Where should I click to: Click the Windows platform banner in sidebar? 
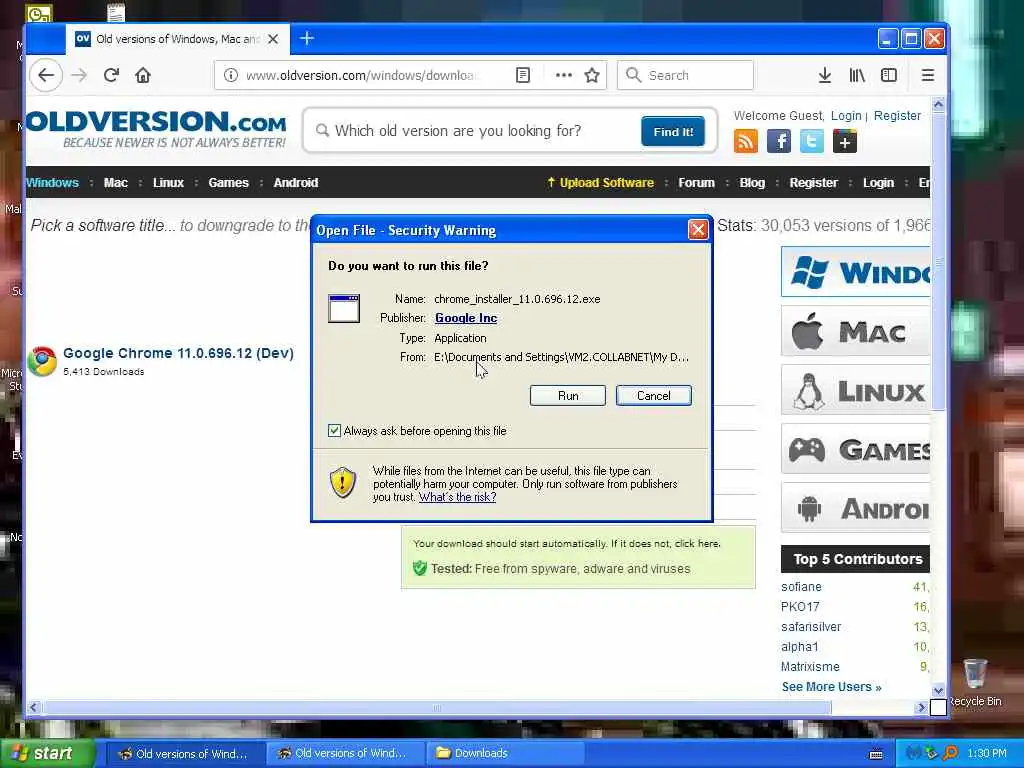click(x=856, y=272)
